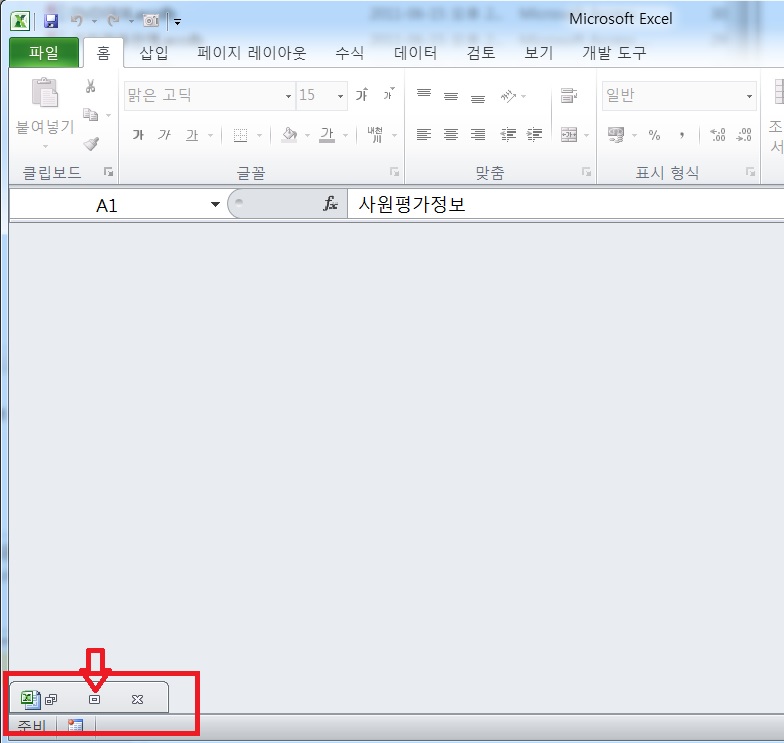This screenshot has width=784, height=743.
Task: Toggle bold (가) formatting
Action: click(138, 135)
